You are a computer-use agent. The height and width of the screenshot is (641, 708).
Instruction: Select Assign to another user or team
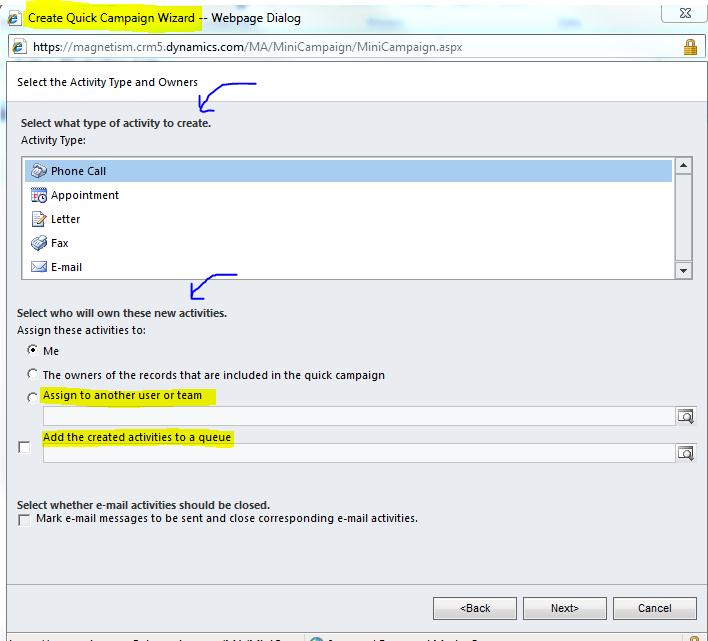tap(33, 398)
